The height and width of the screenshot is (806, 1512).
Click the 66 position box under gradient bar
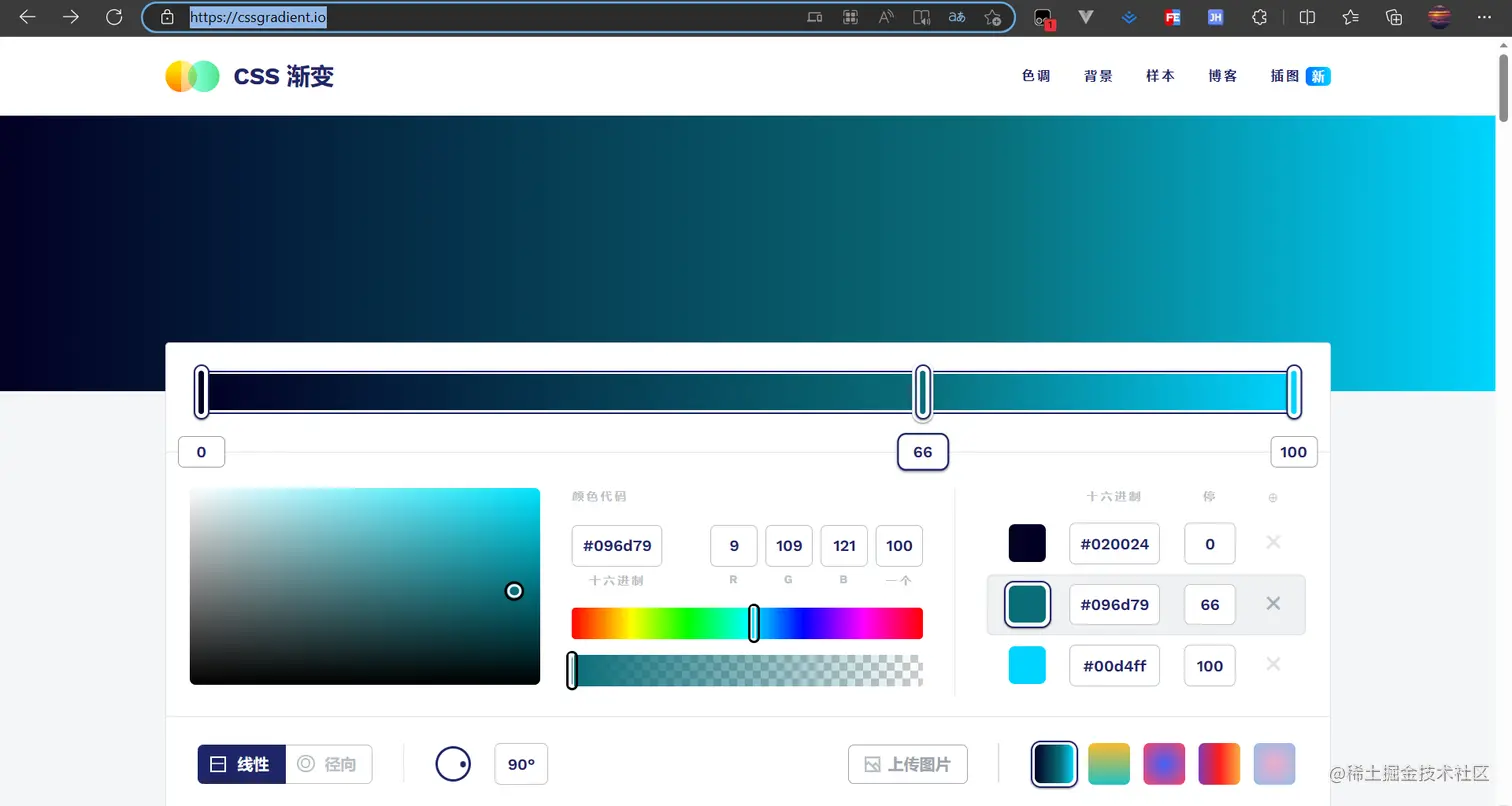pyautogui.click(x=923, y=452)
